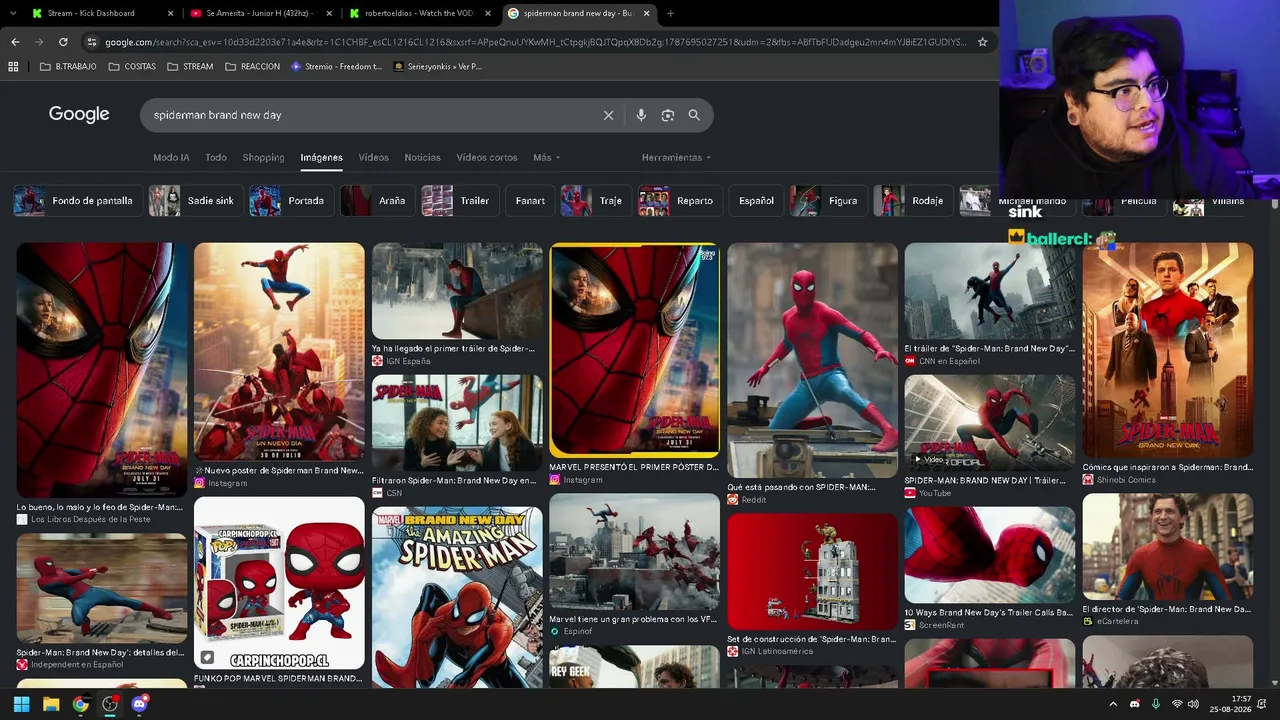Click the Chrome address bar URL
1280x720 pixels.
click(x=536, y=42)
